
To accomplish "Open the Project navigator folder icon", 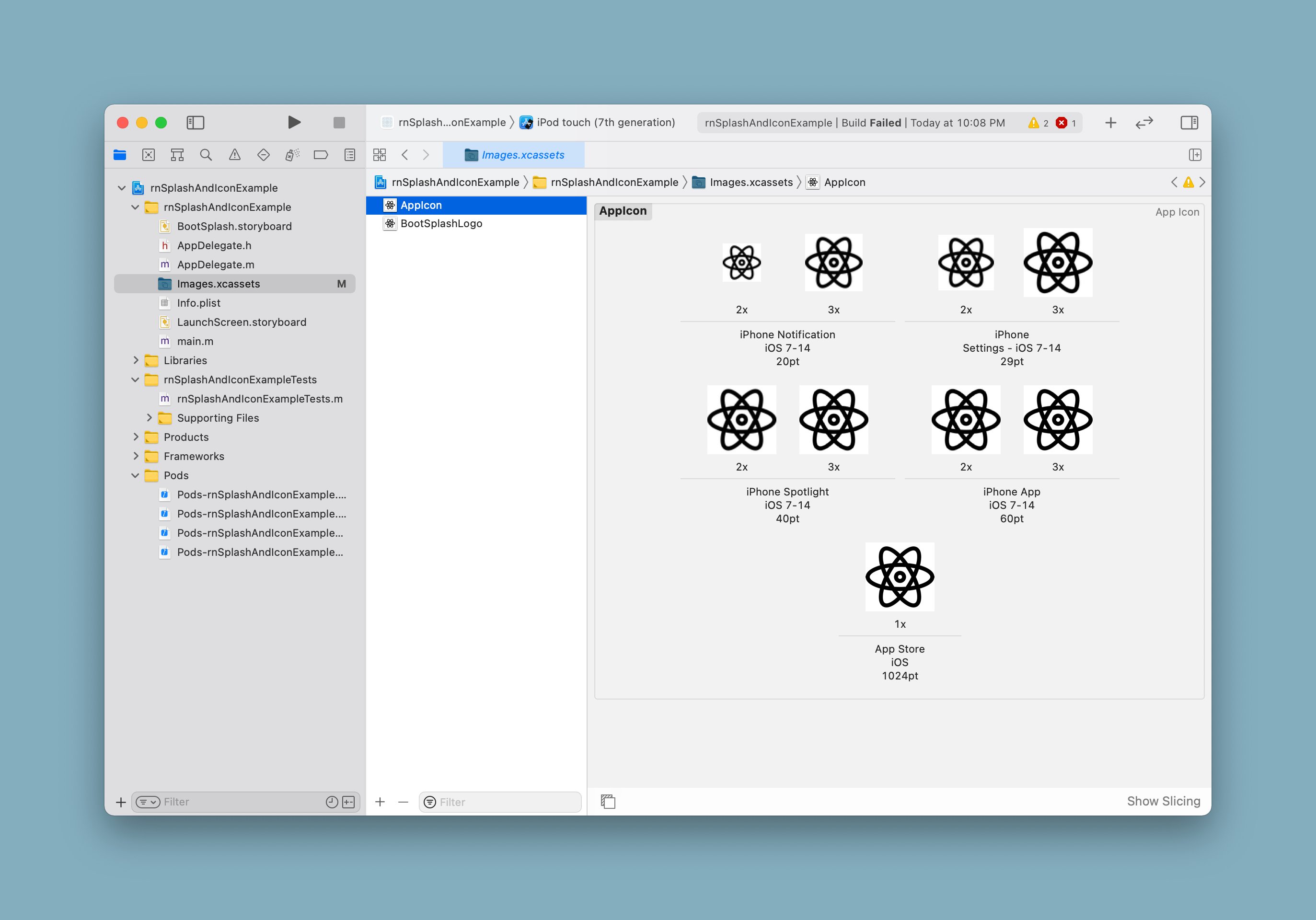I will (x=120, y=155).
